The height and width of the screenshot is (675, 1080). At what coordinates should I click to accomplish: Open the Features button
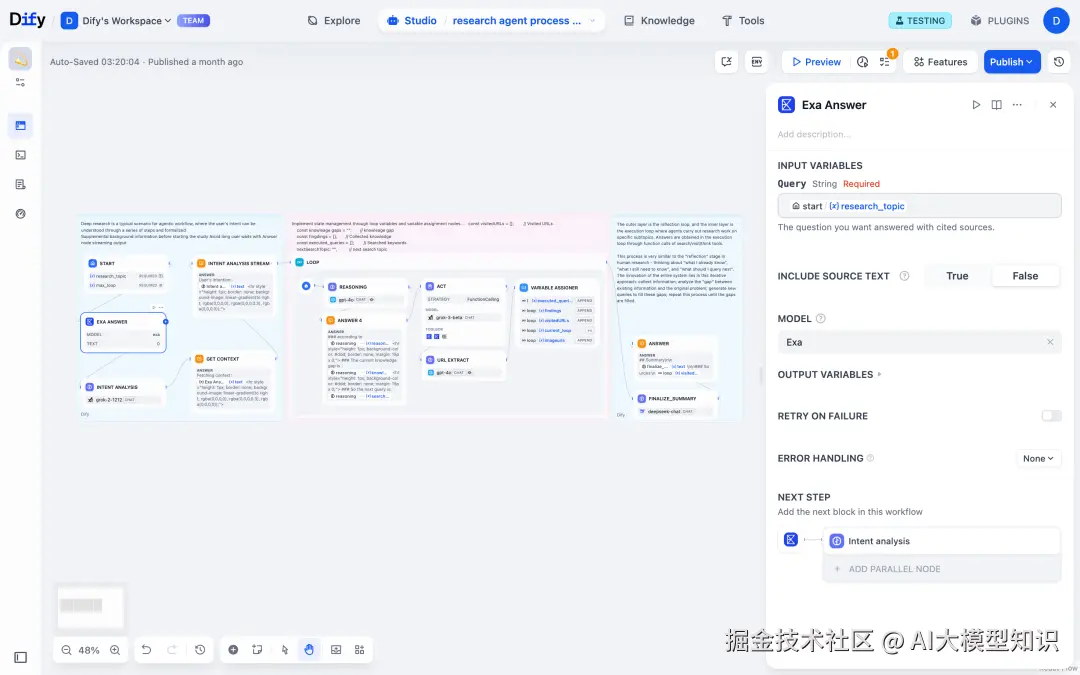[940, 62]
